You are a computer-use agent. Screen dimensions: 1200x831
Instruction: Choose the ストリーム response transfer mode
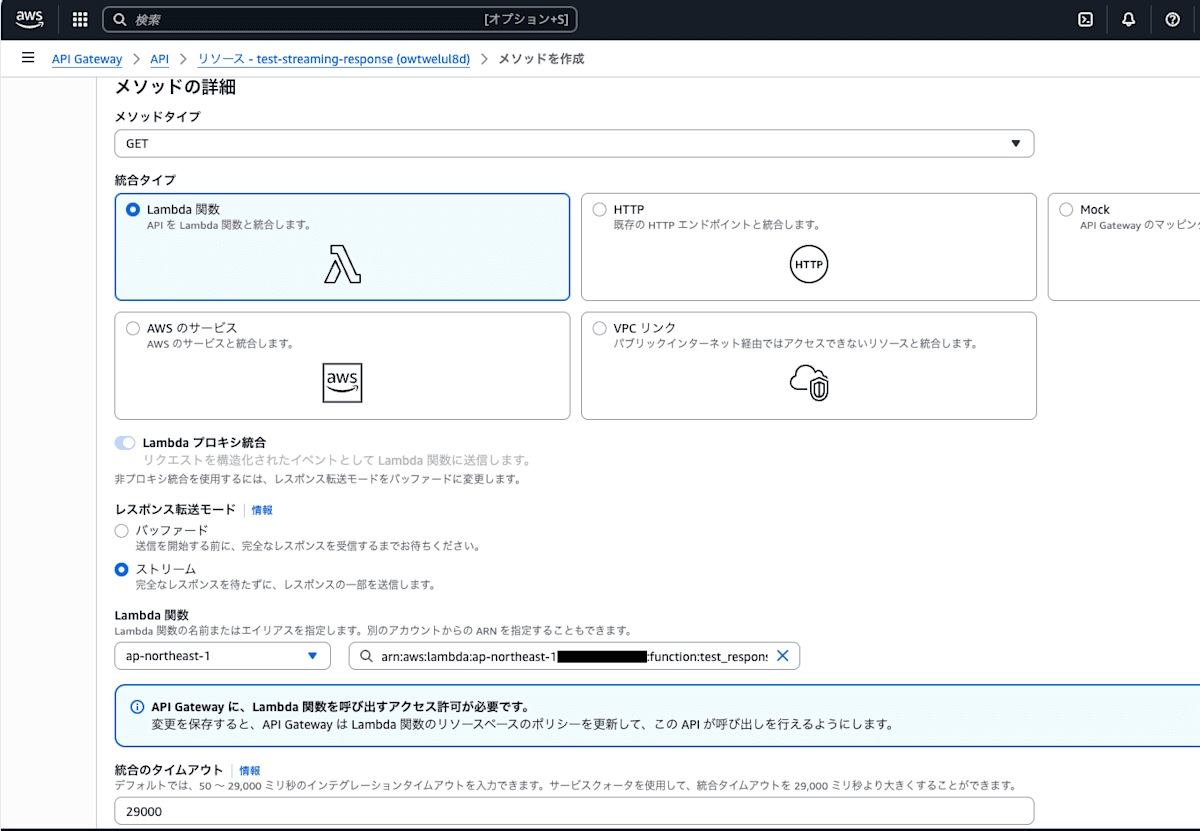coord(122,569)
